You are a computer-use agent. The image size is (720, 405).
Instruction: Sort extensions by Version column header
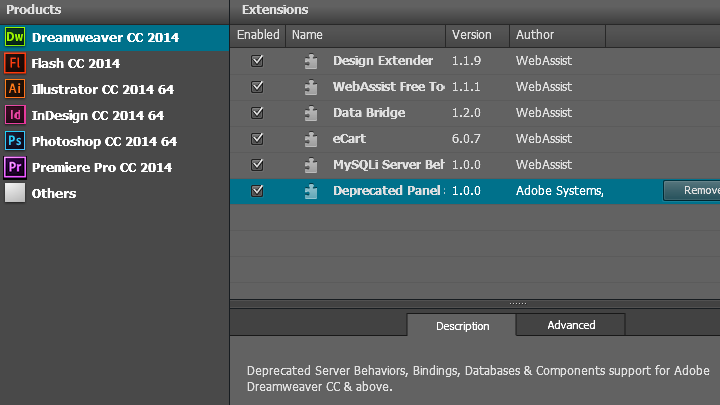coord(478,35)
